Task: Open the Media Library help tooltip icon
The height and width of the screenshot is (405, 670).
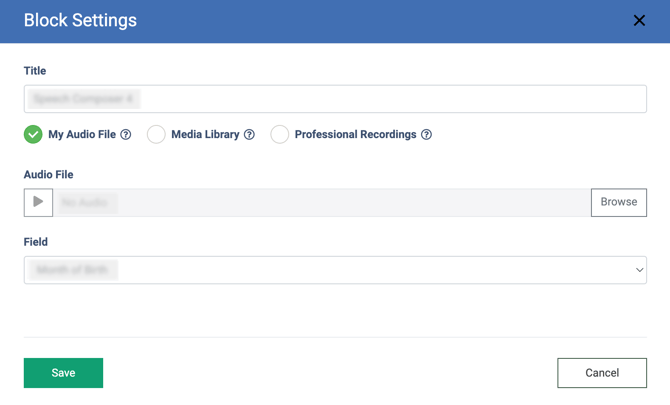Action: pos(249,135)
